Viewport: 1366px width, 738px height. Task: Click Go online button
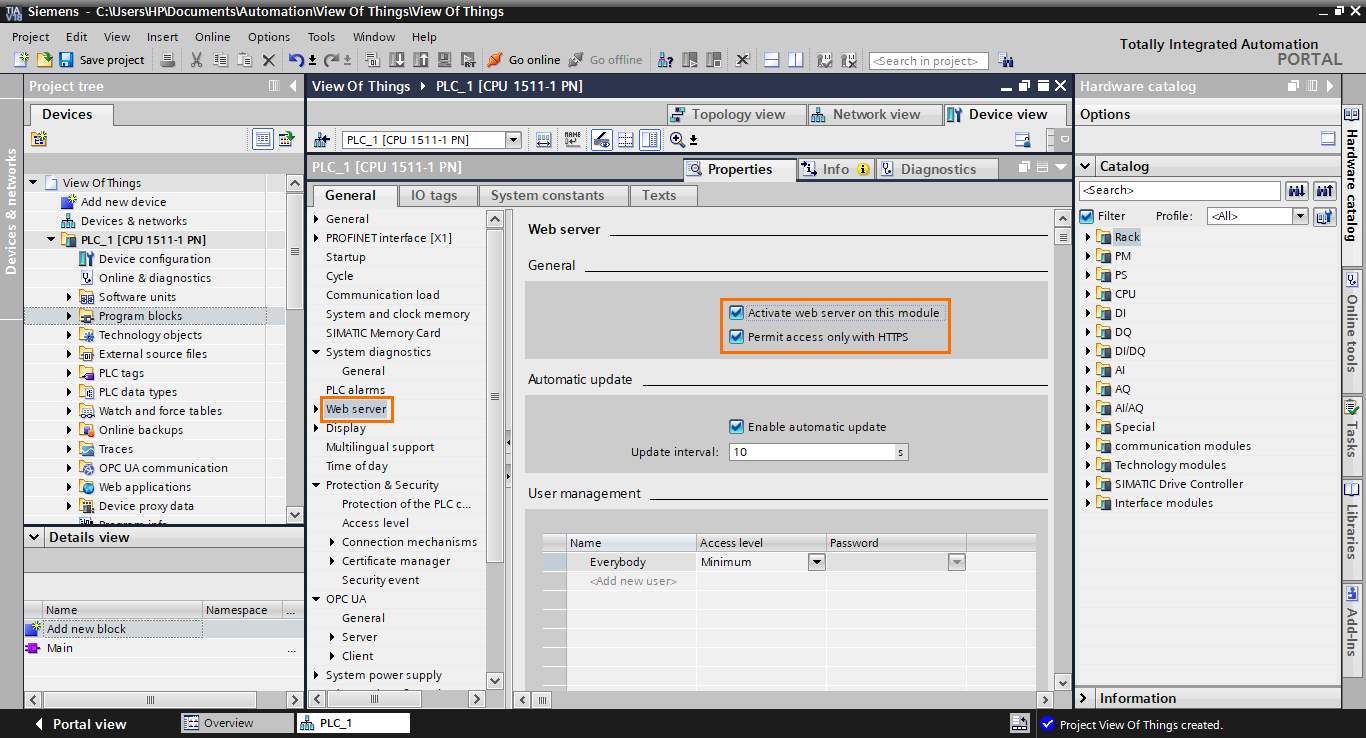tap(524, 60)
